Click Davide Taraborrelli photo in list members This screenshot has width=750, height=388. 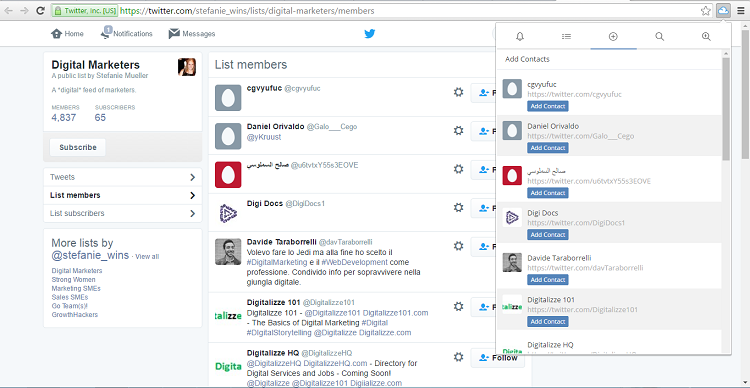click(228, 252)
